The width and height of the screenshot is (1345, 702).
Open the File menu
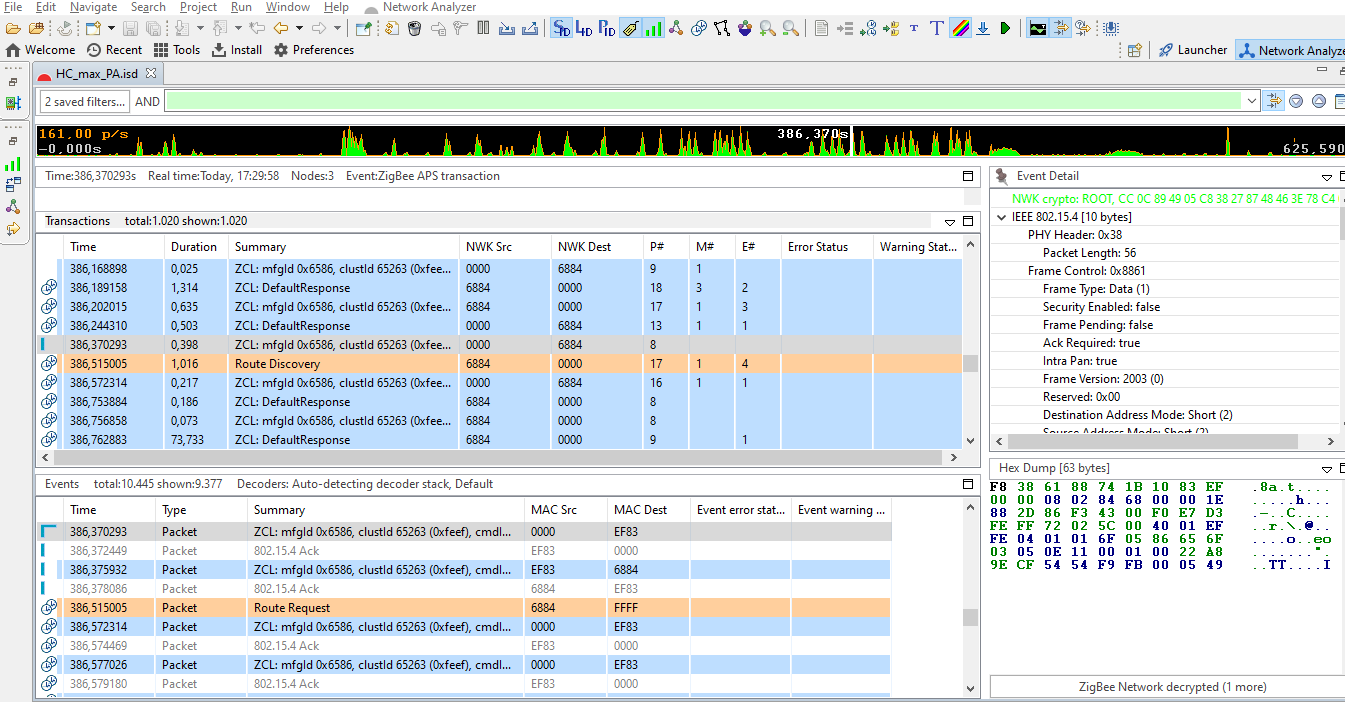click(13, 7)
